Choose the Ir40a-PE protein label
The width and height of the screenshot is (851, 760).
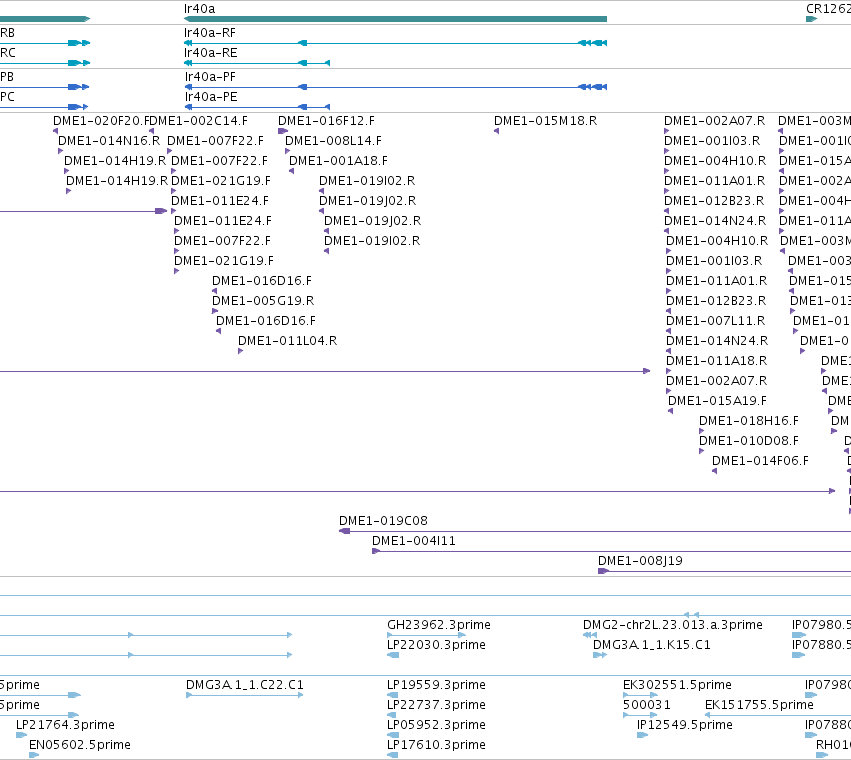coord(211,97)
